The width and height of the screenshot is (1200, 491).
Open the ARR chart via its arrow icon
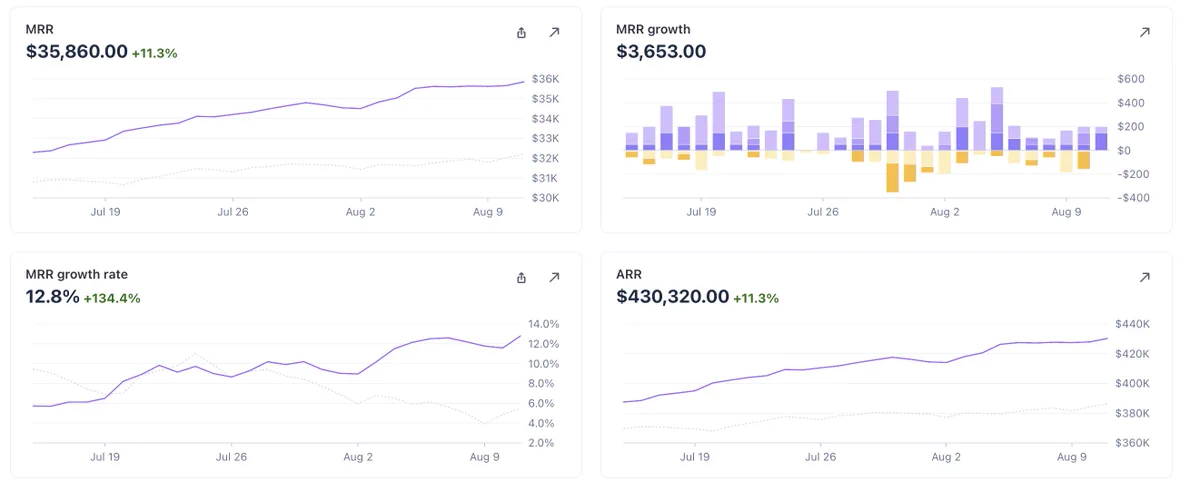pyautogui.click(x=1145, y=277)
